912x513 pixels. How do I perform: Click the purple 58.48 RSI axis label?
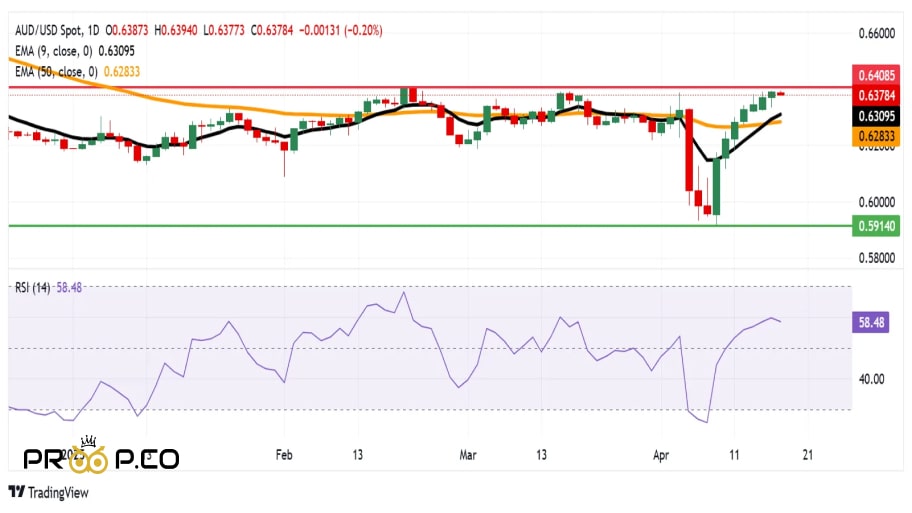pyautogui.click(x=871, y=322)
